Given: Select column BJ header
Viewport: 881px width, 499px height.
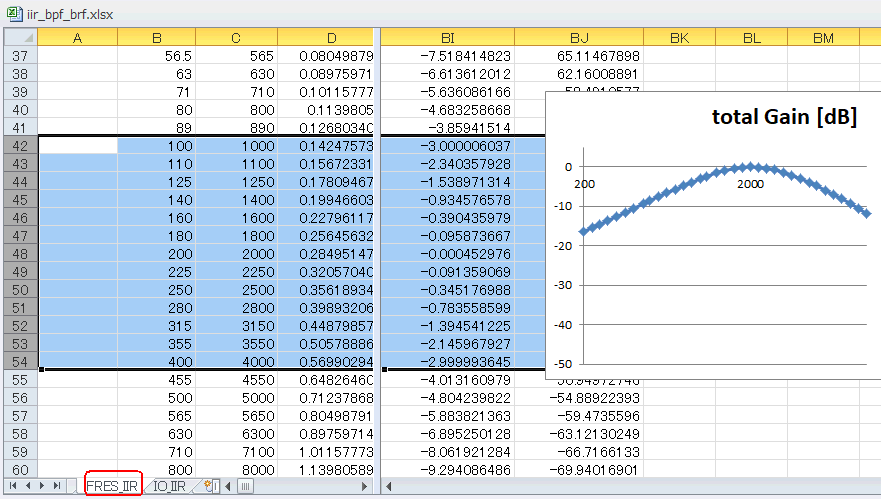Looking at the screenshot, I should 579,38.
